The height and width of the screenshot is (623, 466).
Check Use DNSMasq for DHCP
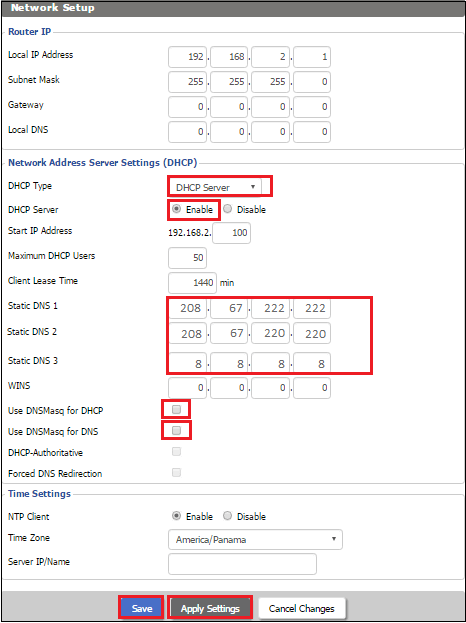(176, 410)
